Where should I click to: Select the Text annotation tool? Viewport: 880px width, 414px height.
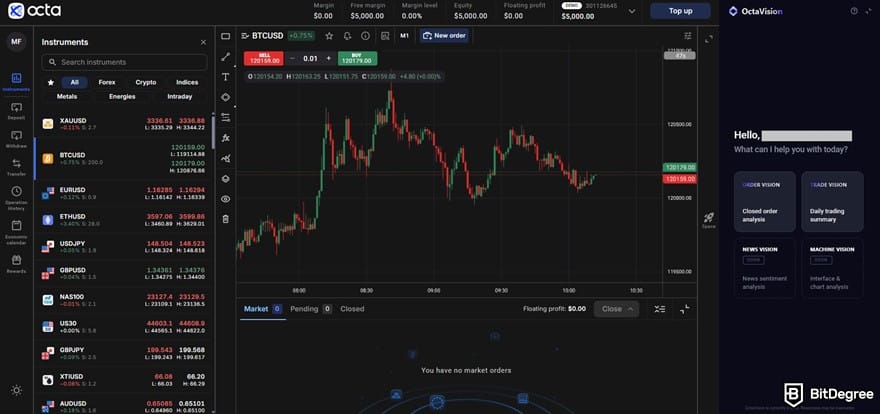point(226,77)
